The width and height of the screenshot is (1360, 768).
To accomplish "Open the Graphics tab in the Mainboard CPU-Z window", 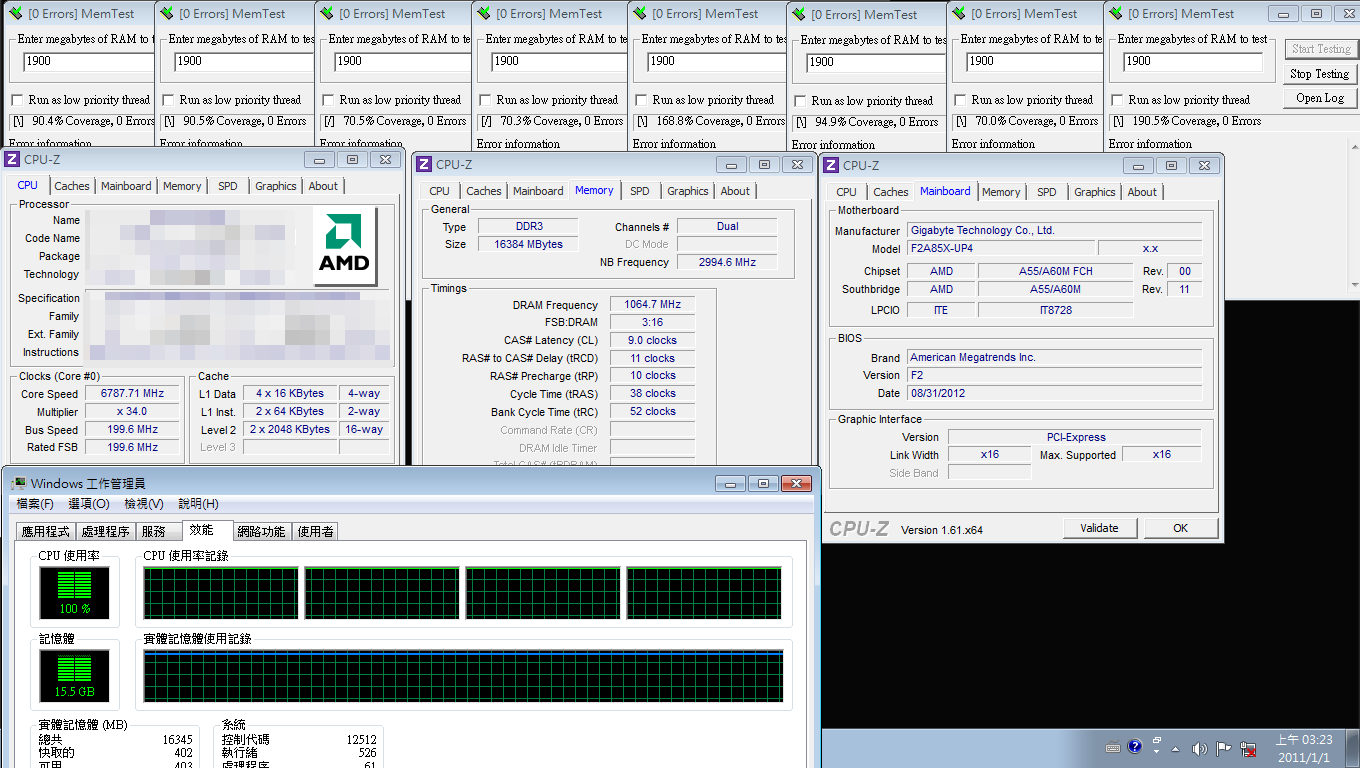I will pyautogui.click(x=1095, y=192).
